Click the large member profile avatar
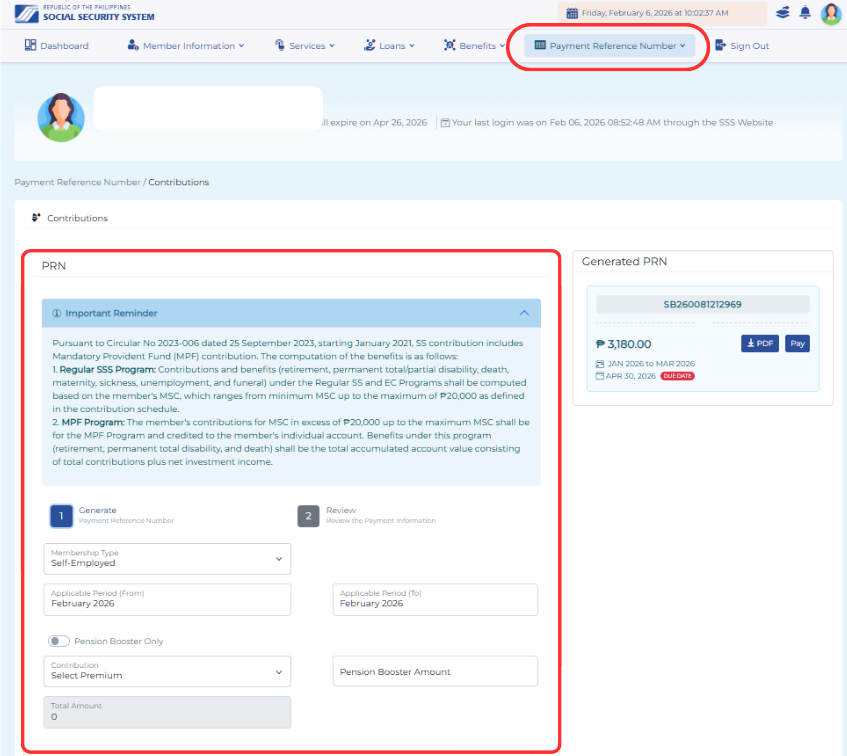The height and width of the screenshot is (756, 847). pyautogui.click(x=61, y=118)
